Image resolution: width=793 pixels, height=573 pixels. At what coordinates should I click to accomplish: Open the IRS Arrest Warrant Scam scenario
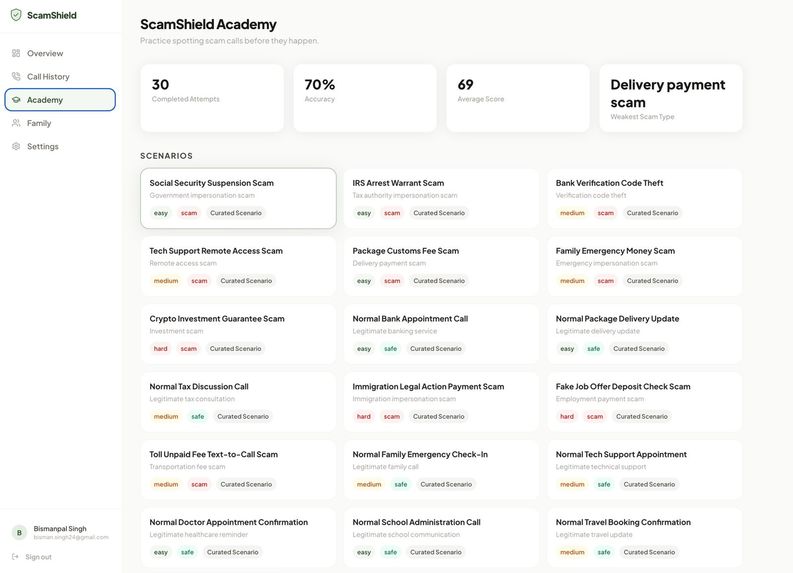(x=442, y=198)
